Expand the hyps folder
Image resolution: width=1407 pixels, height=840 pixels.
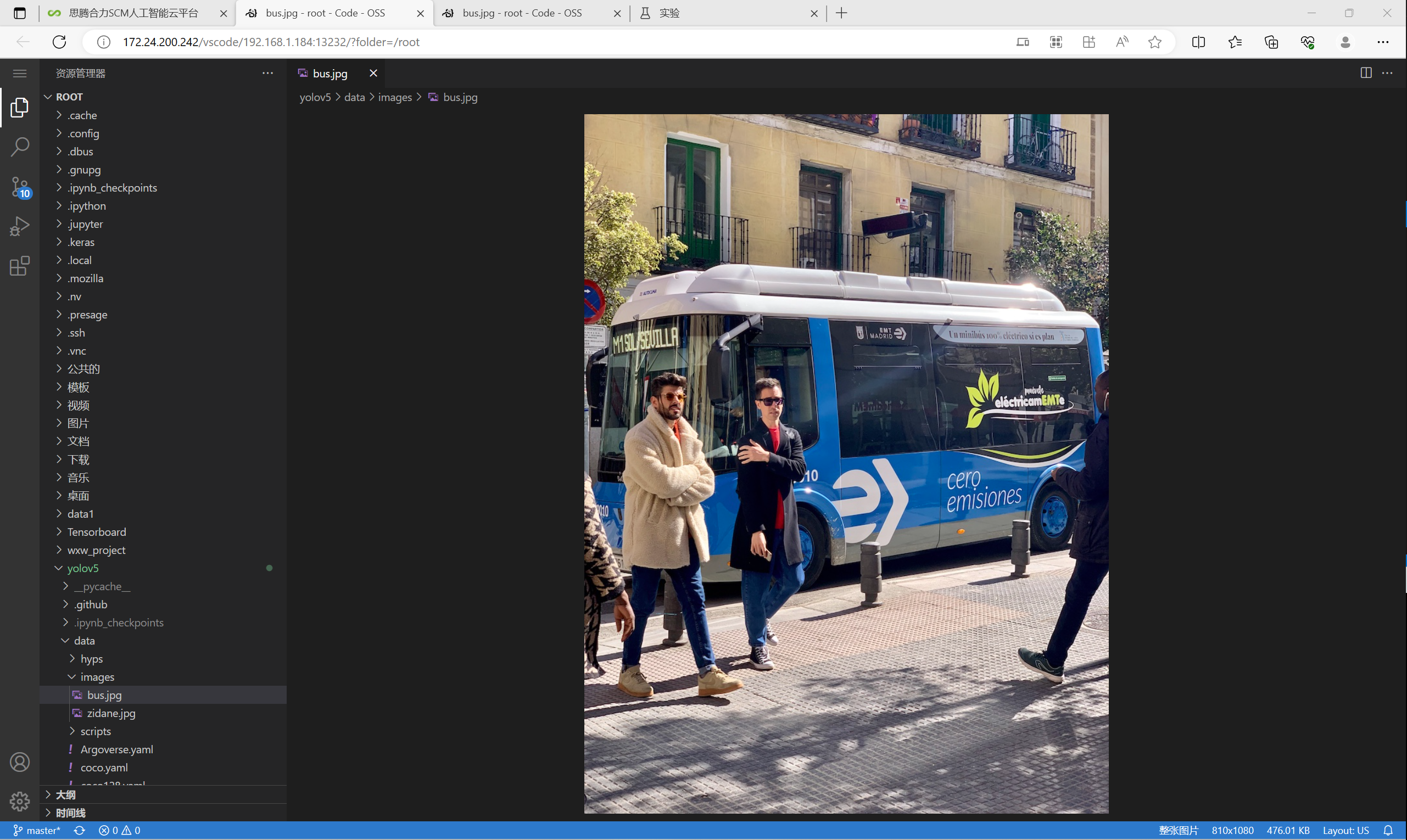coord(91,659)
